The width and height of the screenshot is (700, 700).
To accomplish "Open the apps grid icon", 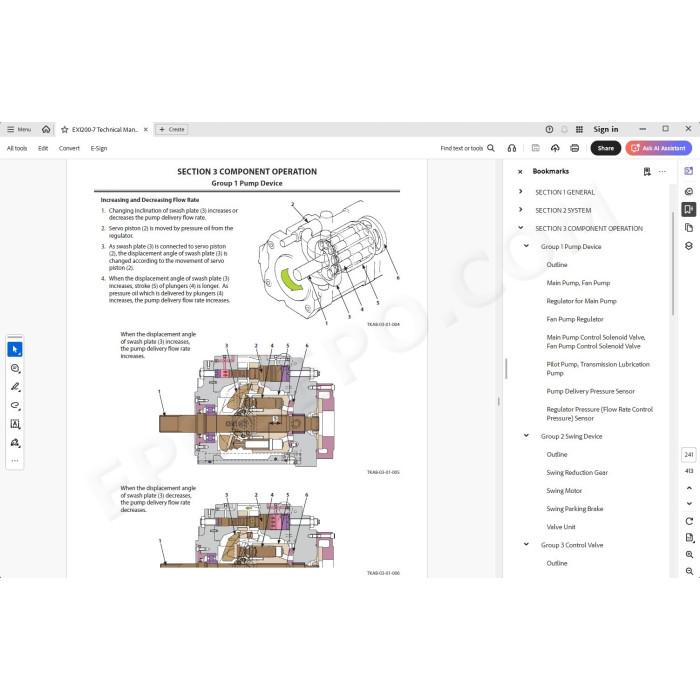I will coord(579,129).
